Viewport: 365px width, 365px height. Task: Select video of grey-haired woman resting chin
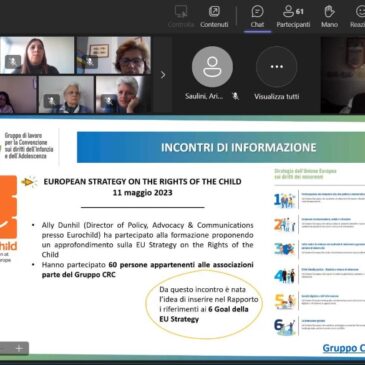(x=123, y=95)
